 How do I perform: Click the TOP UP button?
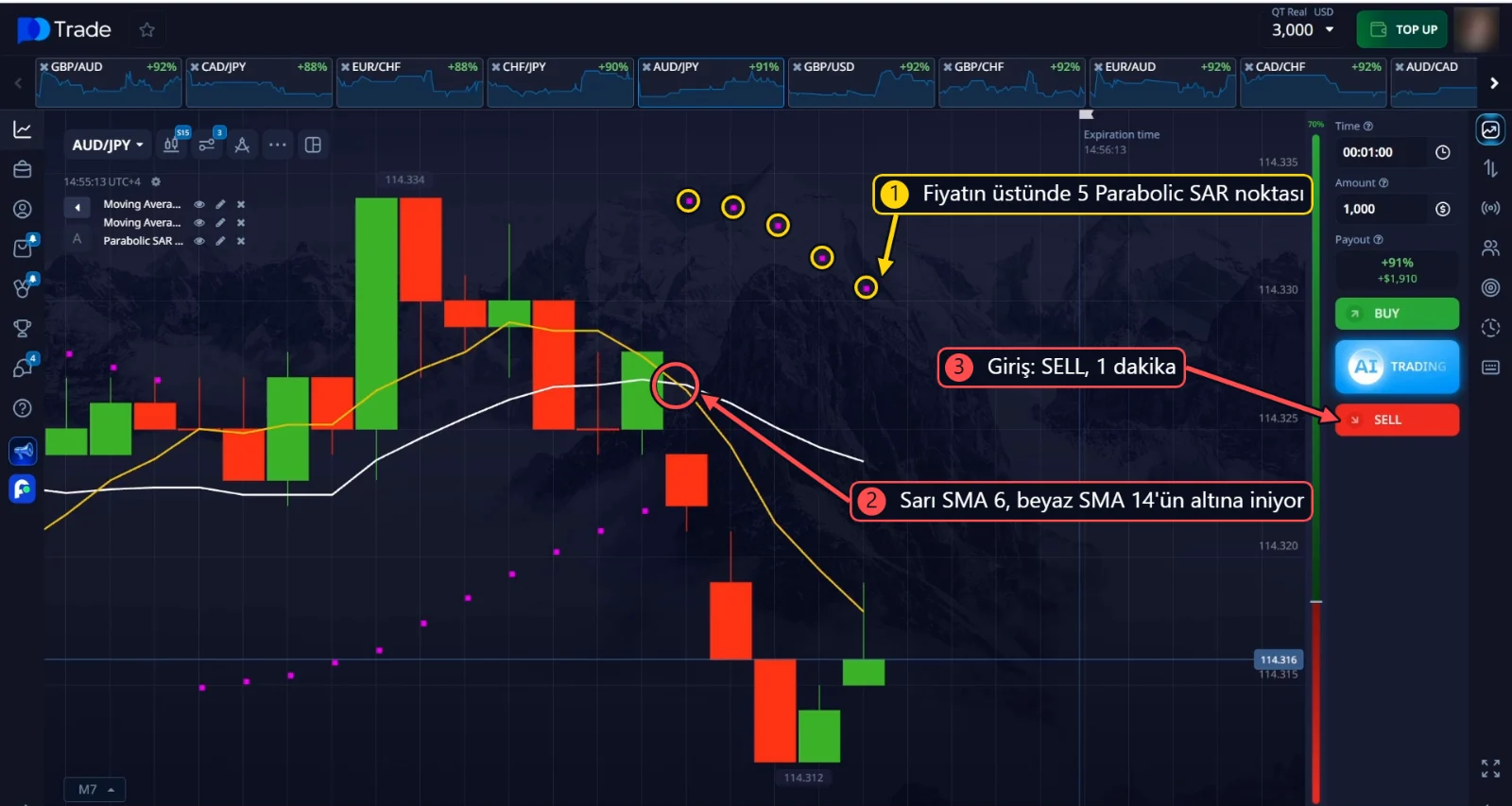pyautogui.click(x=1402, y=29)
